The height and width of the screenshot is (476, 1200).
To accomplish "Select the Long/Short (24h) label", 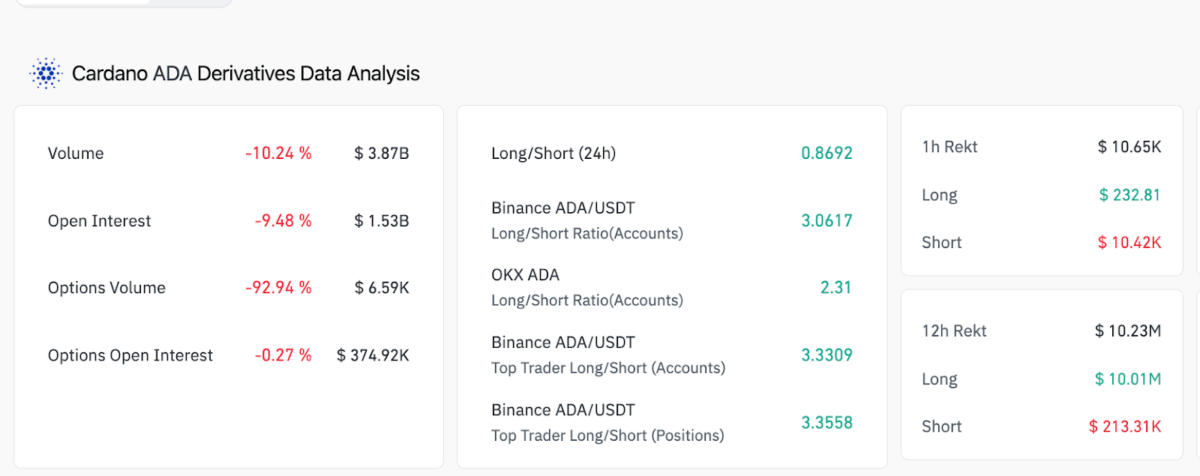I will 554,154.
